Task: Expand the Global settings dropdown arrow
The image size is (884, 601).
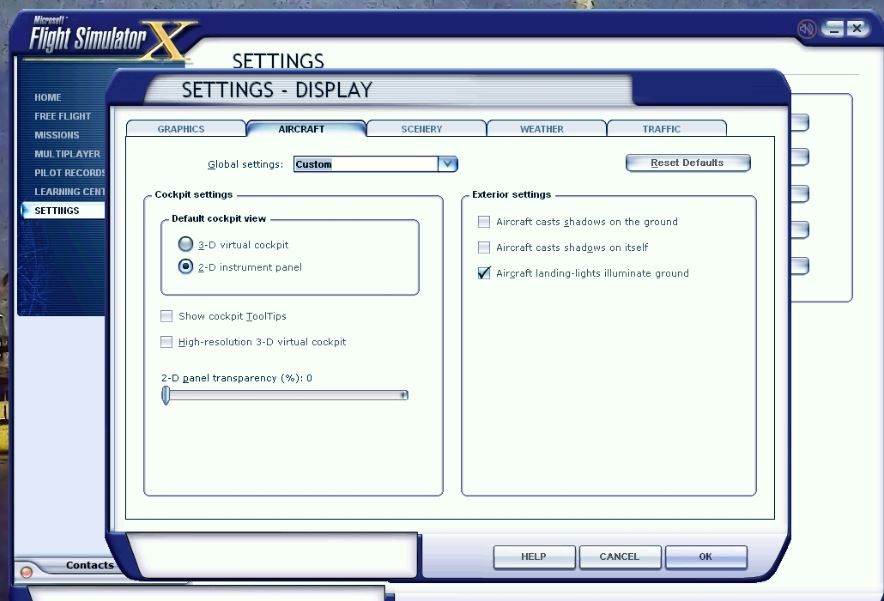Action: pos(448,164)
